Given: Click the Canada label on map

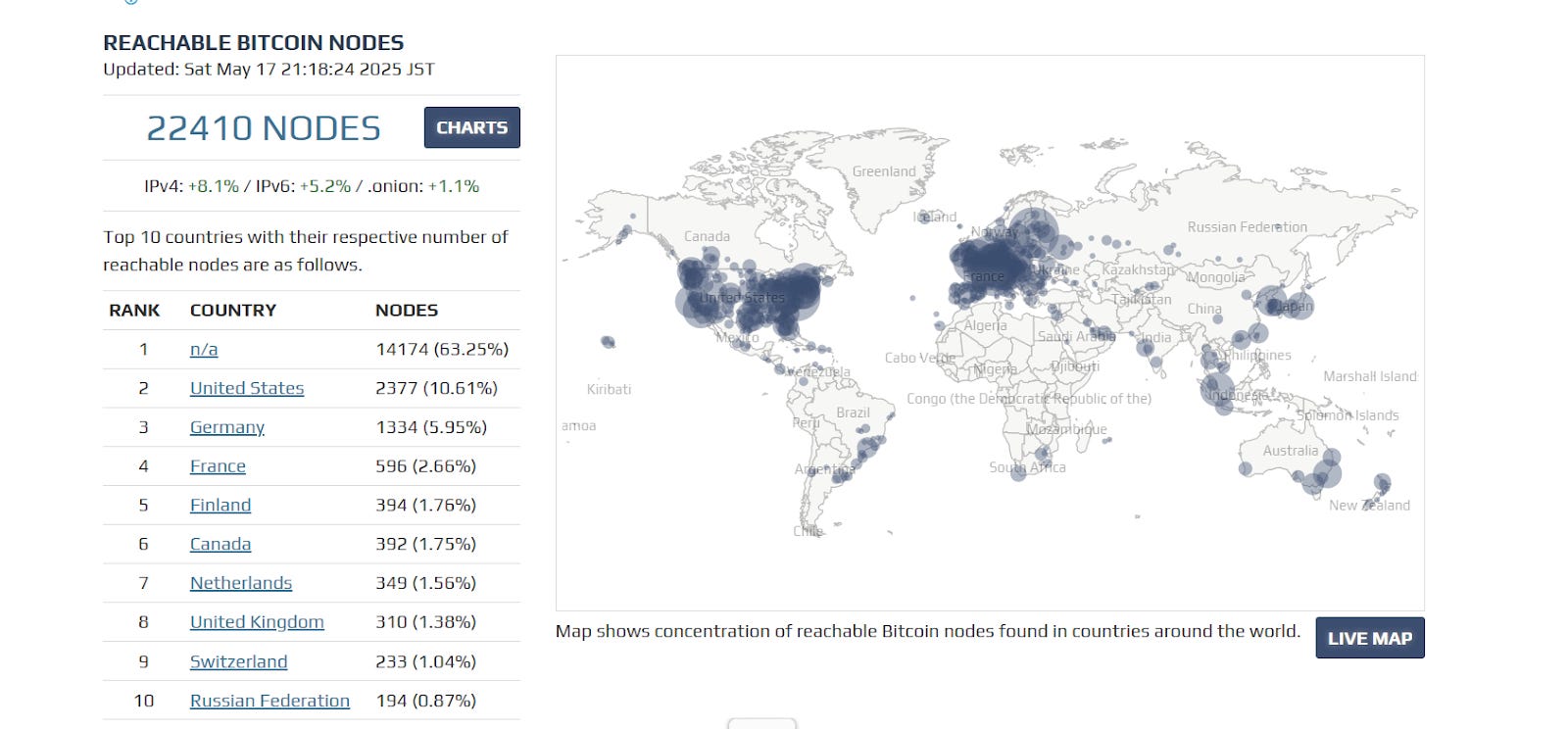Looking at the screenshot, I should [707, 236].
